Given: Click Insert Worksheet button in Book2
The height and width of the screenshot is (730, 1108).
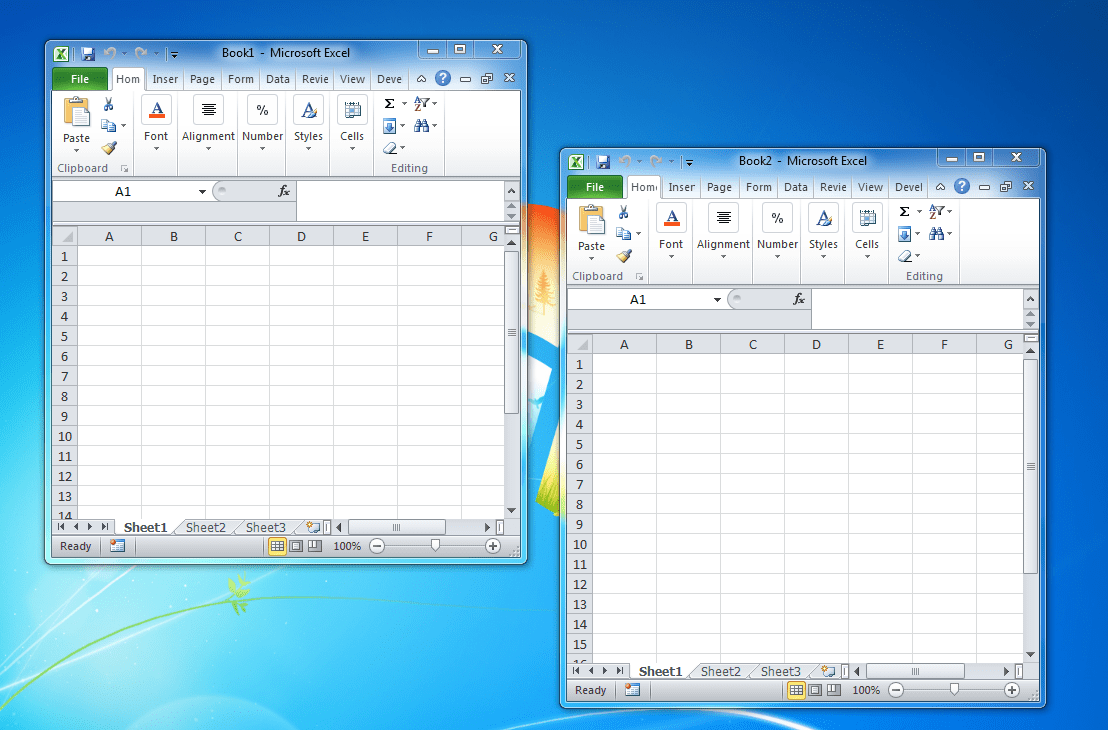Looking at the screenshot, I should (x=827, y=671).
